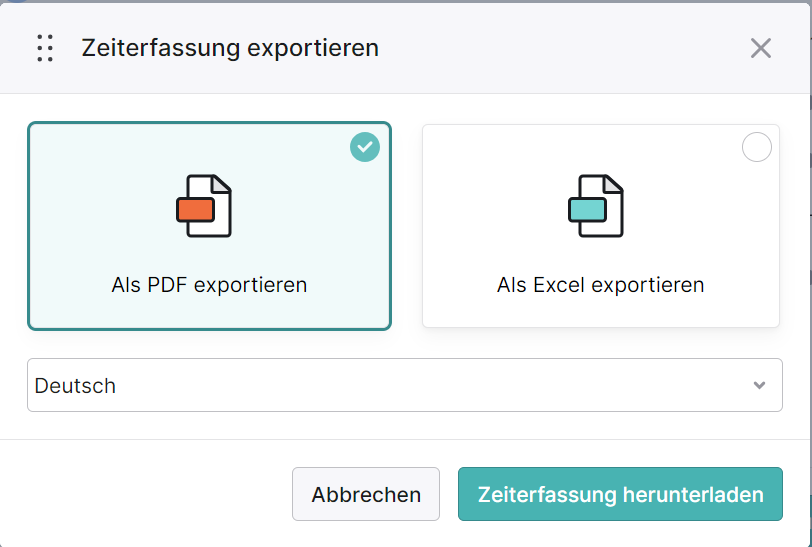This screenshot has height=547, width=812.
Task: Close the Zeiterfassung exportieren dialog
Action: pyautogui.click(x=761, y=48)
